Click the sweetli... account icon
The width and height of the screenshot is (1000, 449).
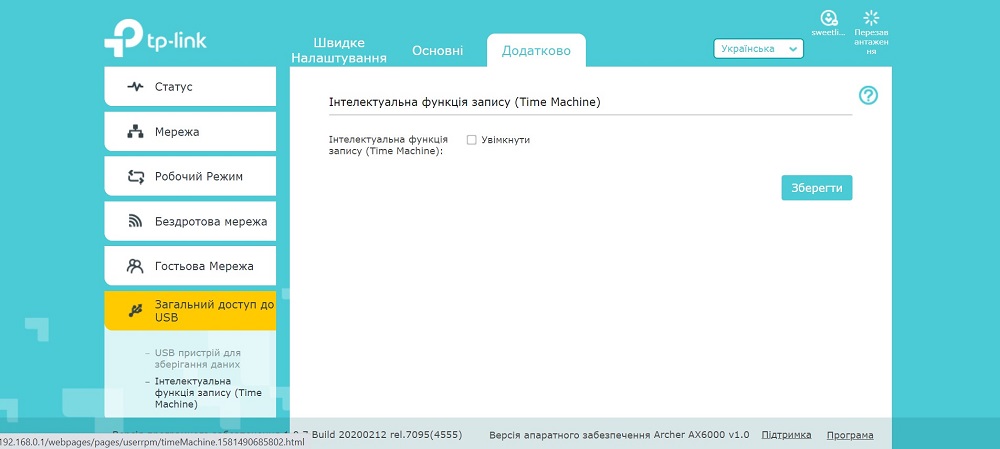pyautogui.click(x=828, y=18)
